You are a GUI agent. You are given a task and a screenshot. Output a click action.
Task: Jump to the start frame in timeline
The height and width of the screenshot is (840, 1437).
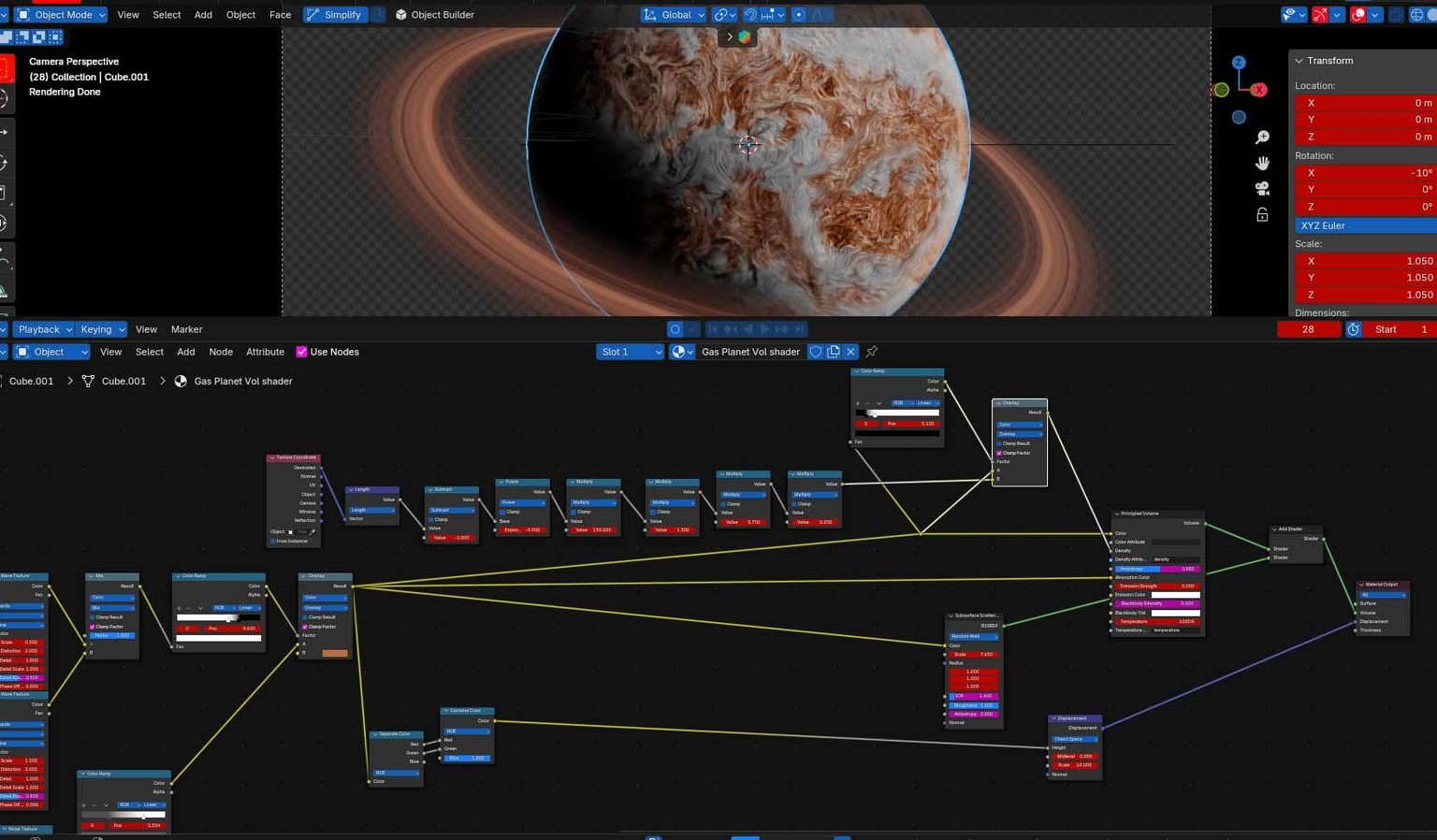pos(713,329)
